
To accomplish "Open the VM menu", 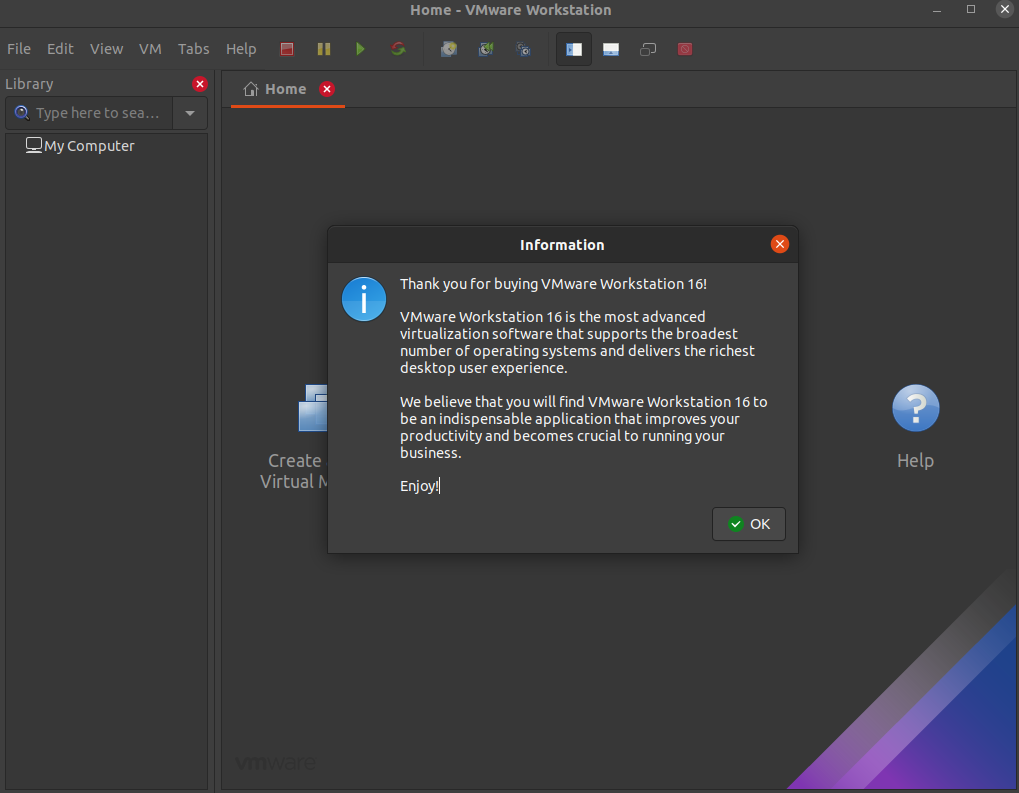I will coord(150,49).
